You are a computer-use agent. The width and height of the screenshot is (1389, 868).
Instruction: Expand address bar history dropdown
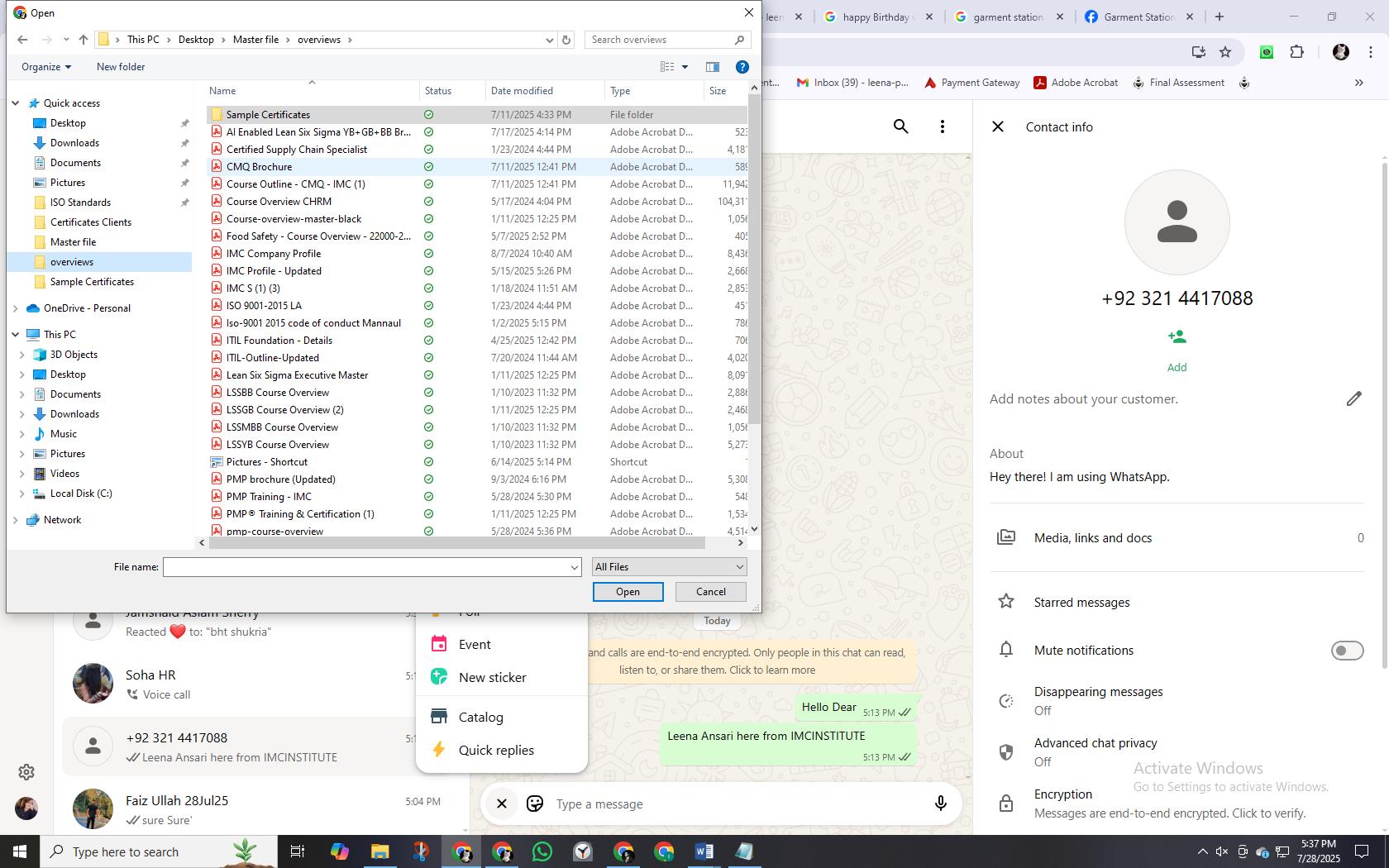pos(549,40)
